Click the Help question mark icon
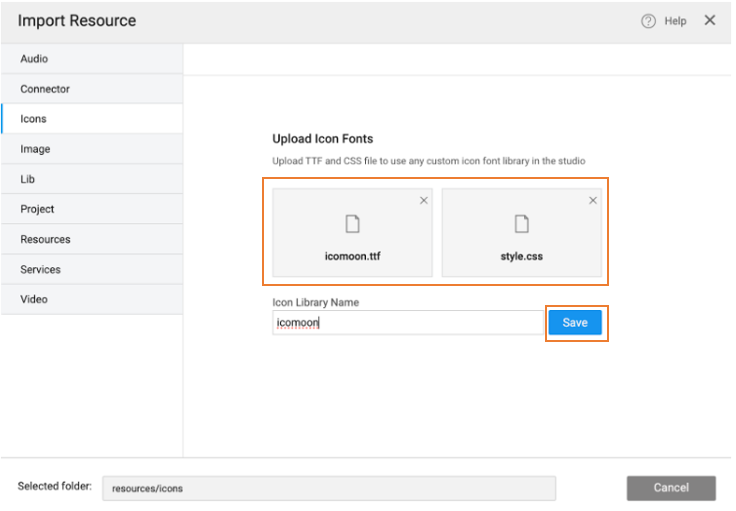Screen dimensions: 736x511 point(648,21)
